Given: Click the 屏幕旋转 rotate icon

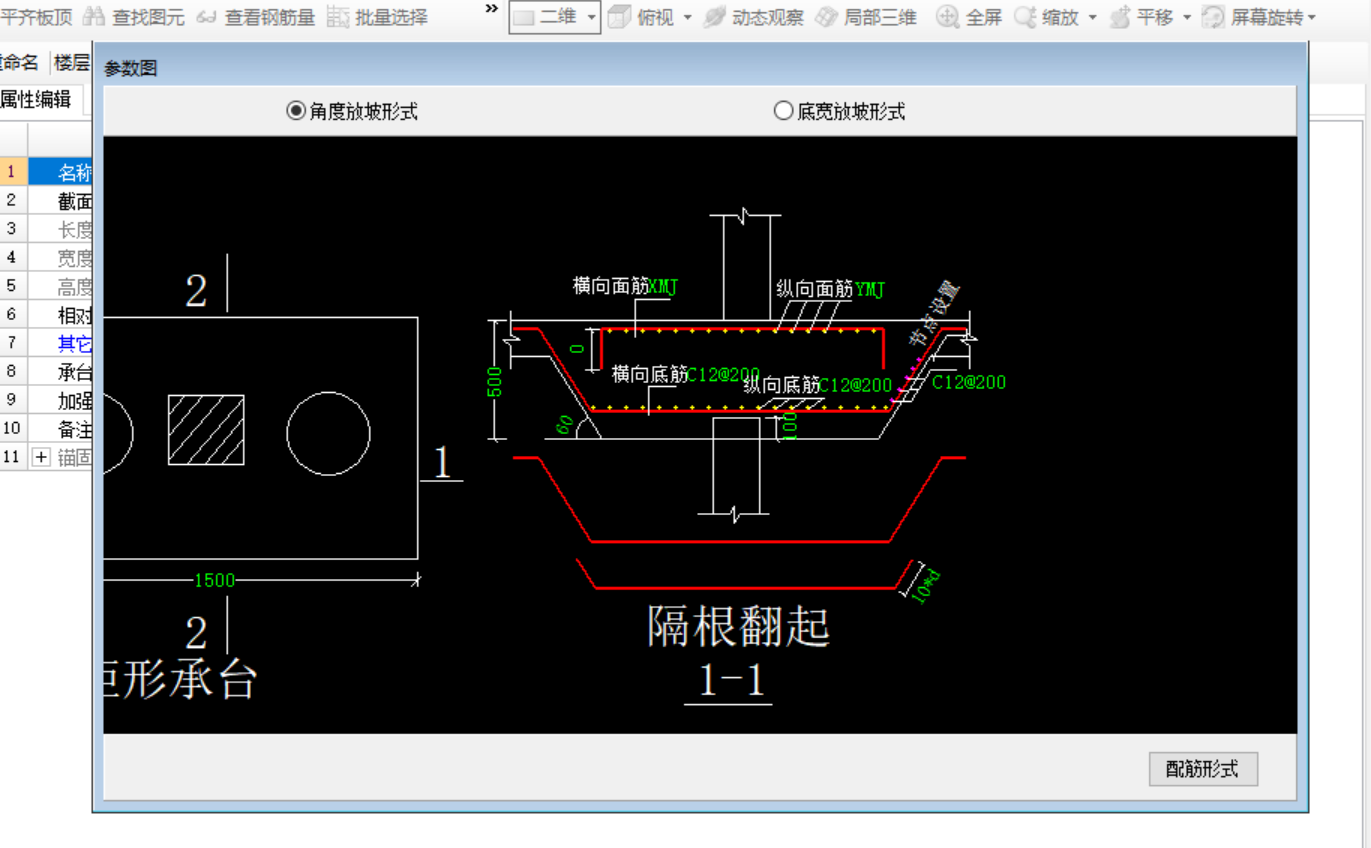Looking at the screenshot, I should point(1212,17).
